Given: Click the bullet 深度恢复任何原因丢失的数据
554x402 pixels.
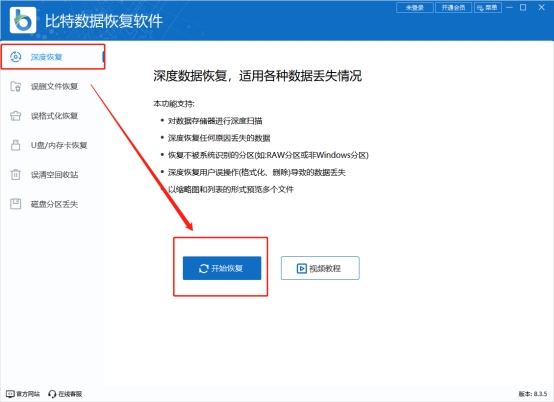Looking at the screenshot, I should point(219,138).
